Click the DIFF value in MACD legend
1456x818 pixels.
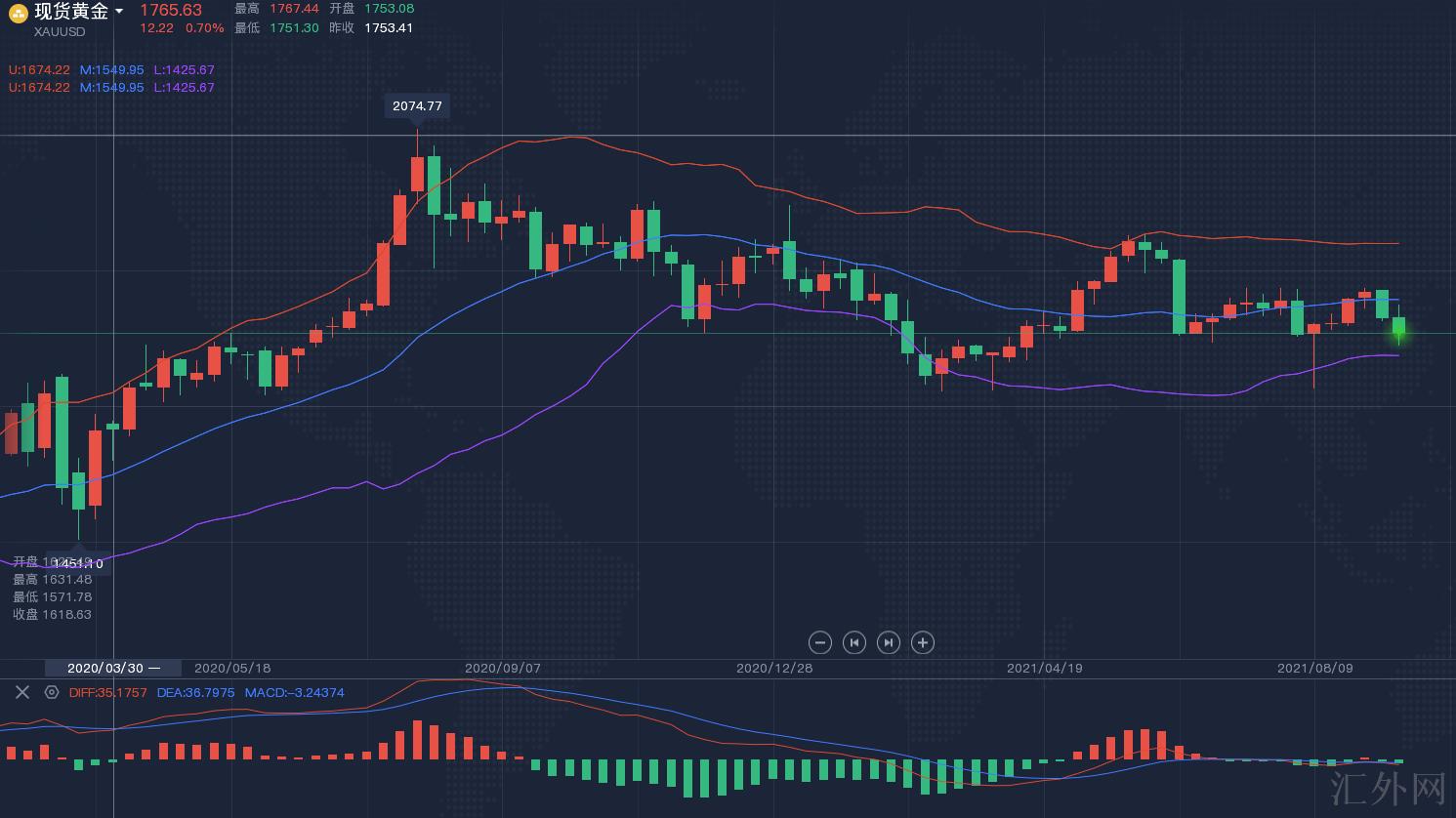pyautogui.click(x=108, y=692)
